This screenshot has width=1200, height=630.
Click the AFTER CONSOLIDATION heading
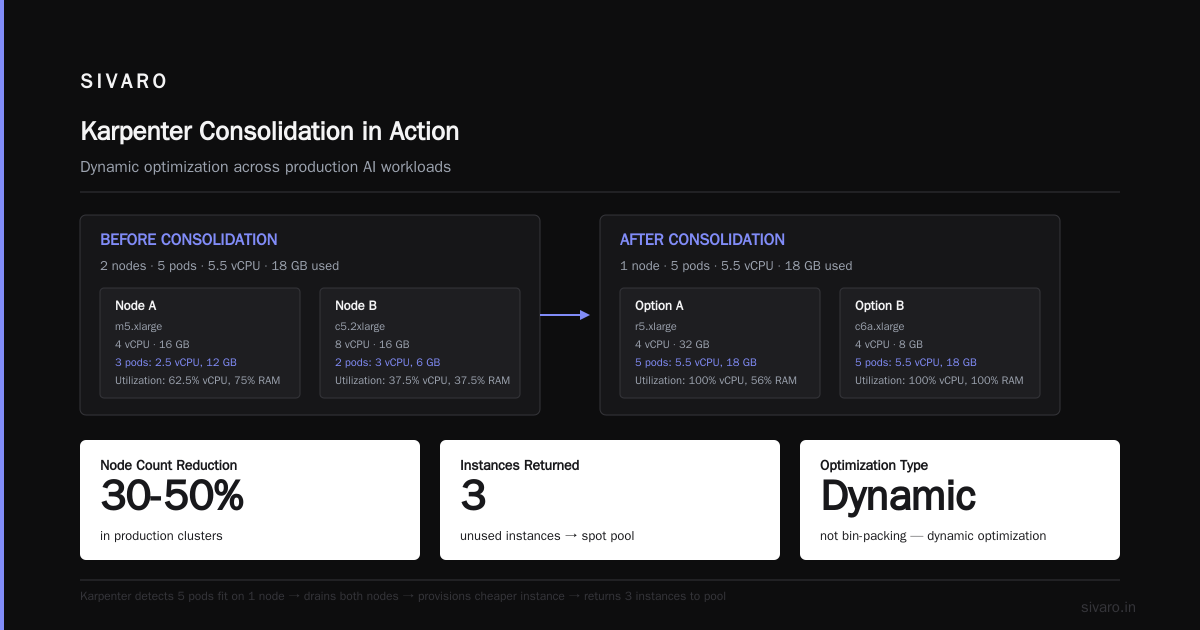(702, 240)
